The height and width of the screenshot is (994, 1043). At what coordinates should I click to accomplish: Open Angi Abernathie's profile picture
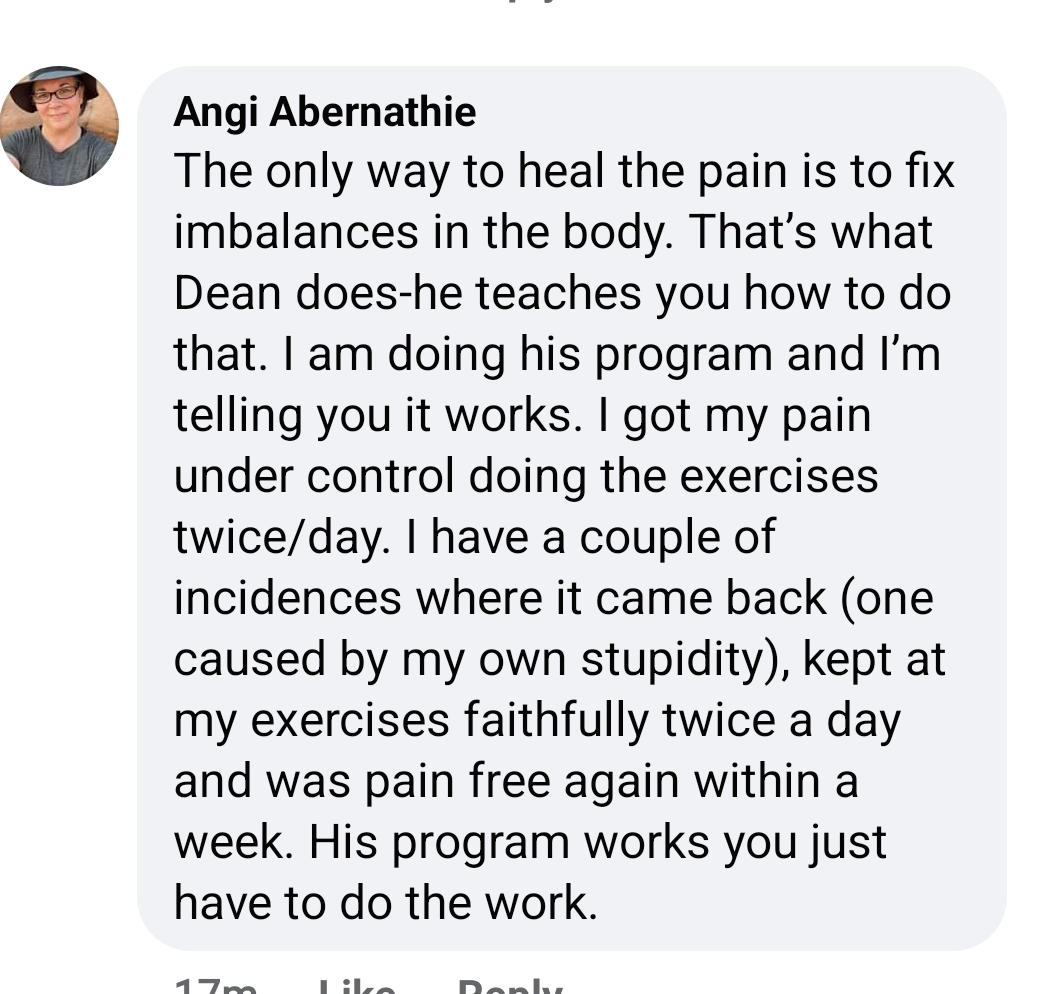pos(59,126)
